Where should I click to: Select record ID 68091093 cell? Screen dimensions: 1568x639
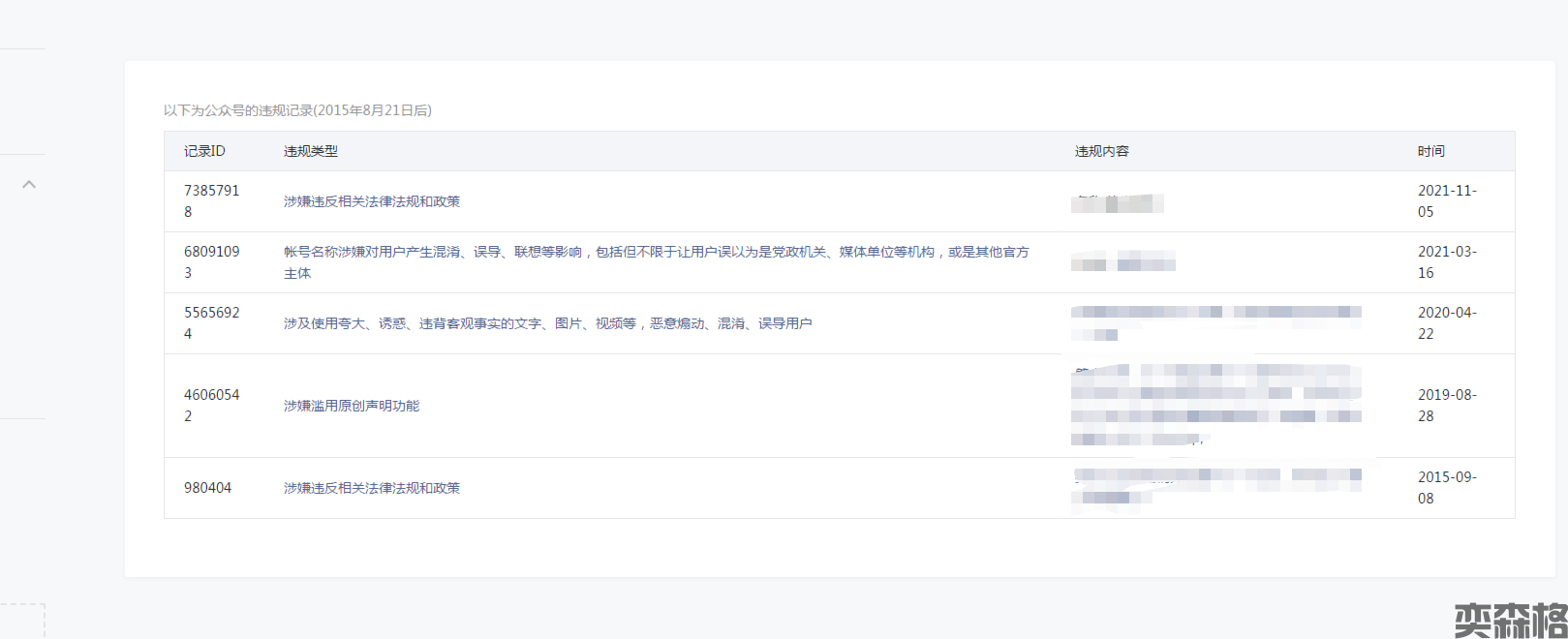click(211, 262)
